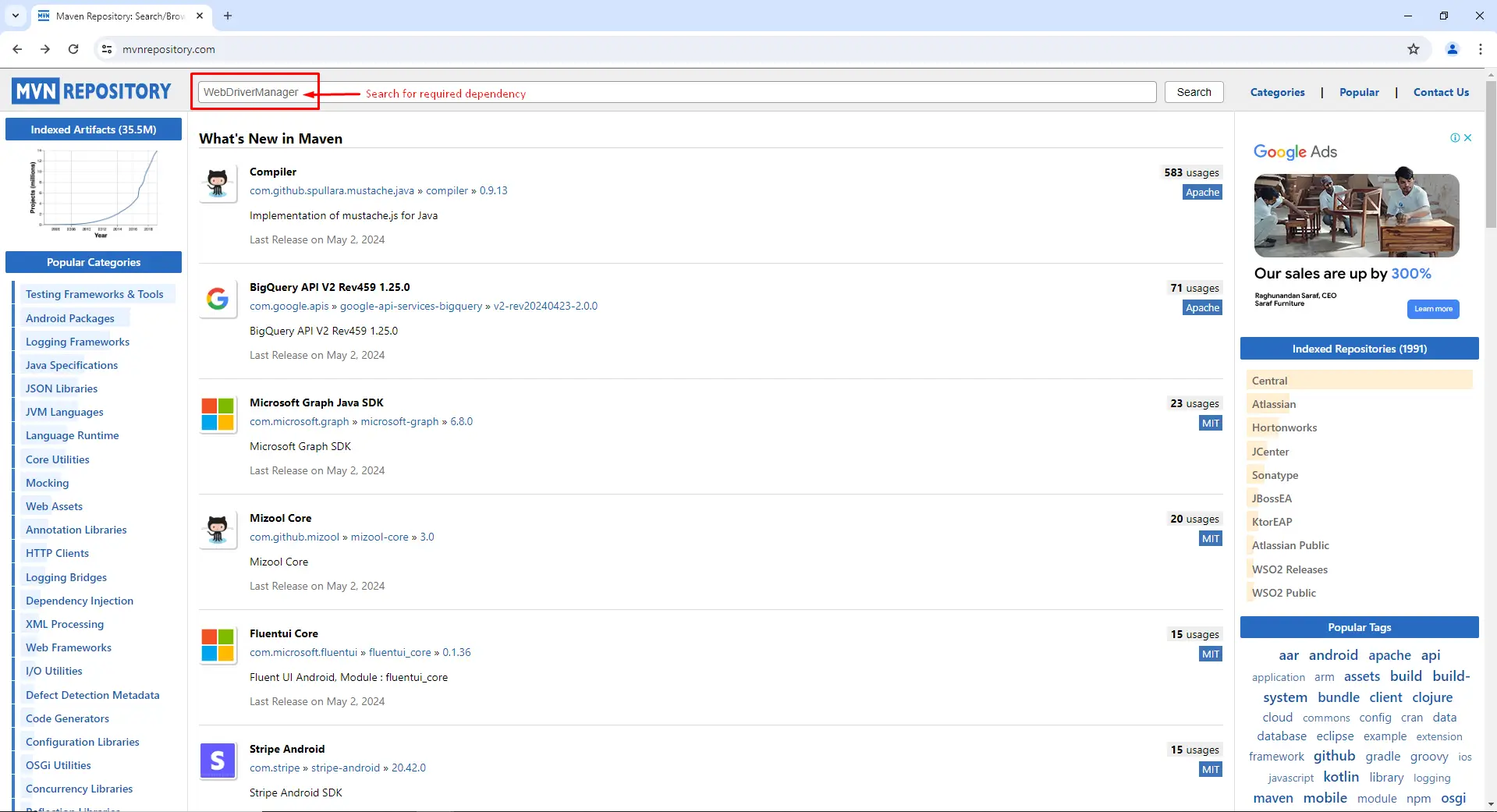Viewport: 1497px width, 812px height.
Task: Dismiss the Google ad with its close icon
Action: [x=1468, y=137]
